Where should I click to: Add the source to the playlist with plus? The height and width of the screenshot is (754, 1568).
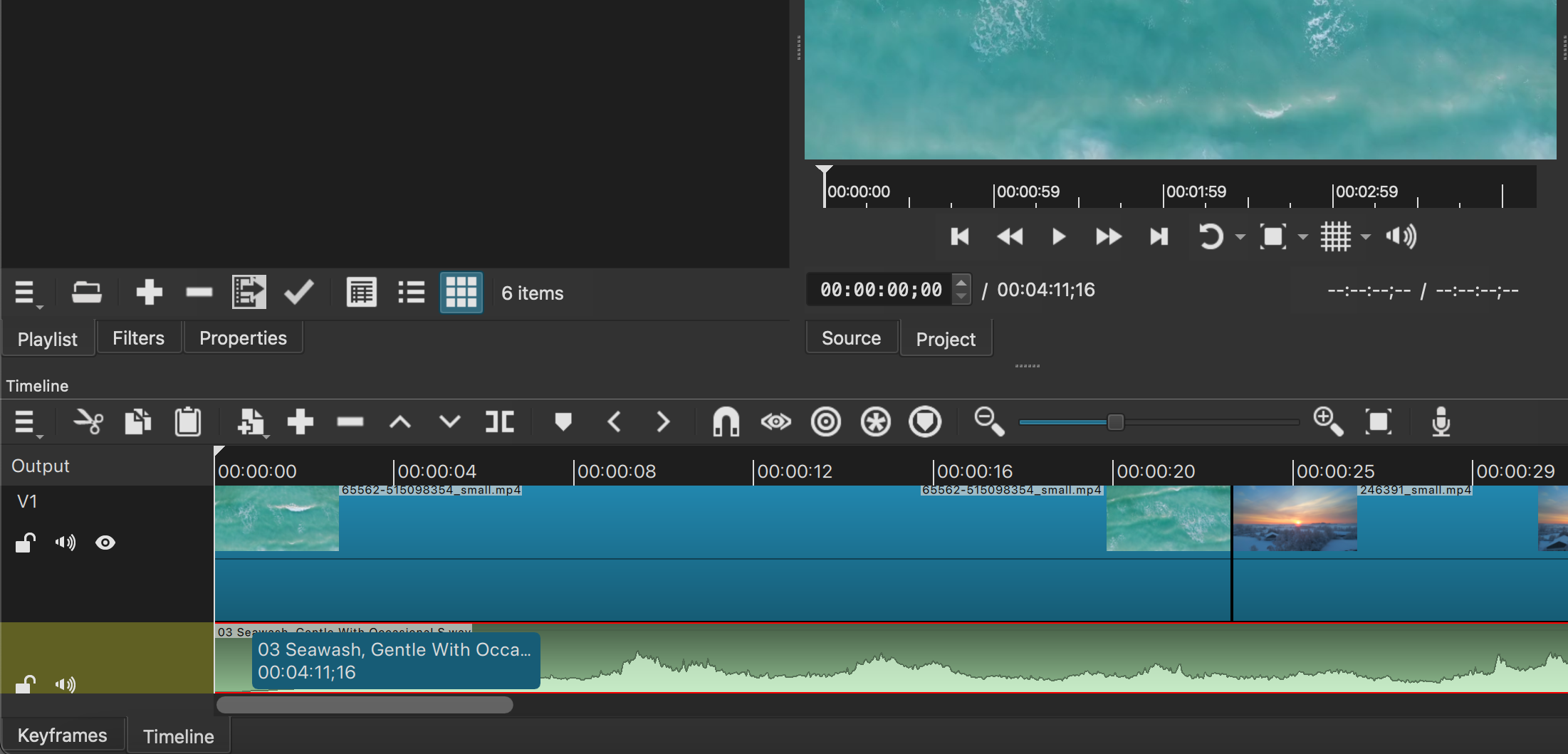point(149,293)
